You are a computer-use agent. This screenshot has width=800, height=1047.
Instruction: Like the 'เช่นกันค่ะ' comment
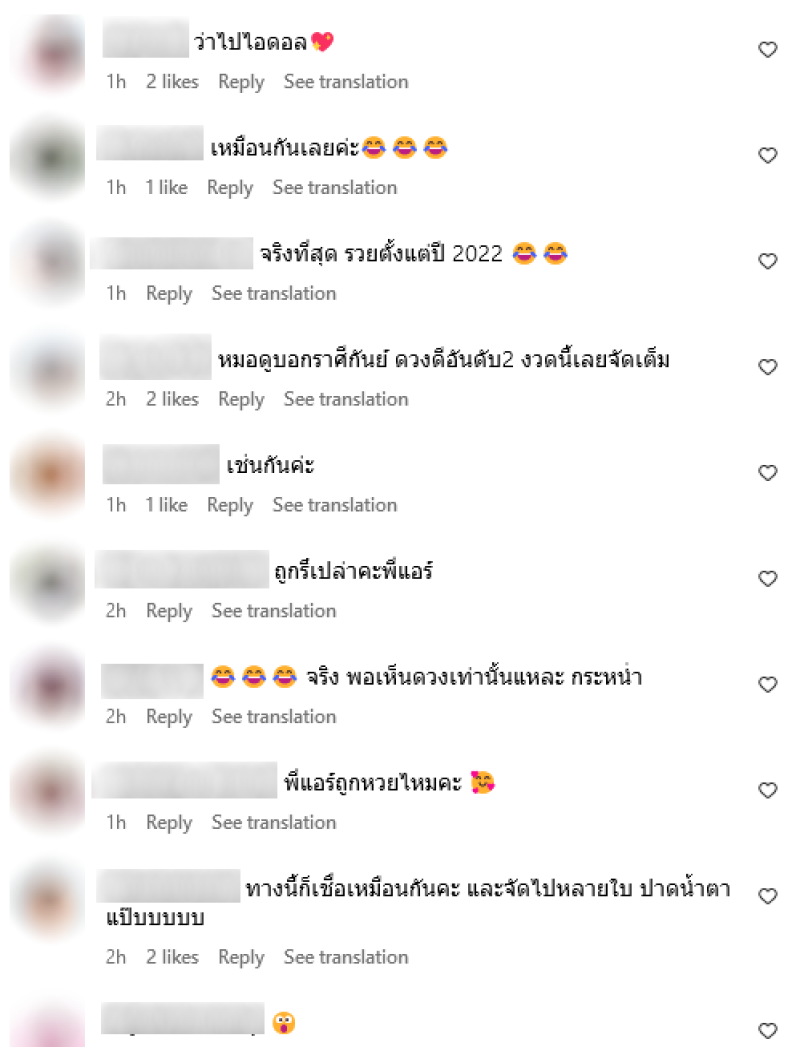coord(768,473)
